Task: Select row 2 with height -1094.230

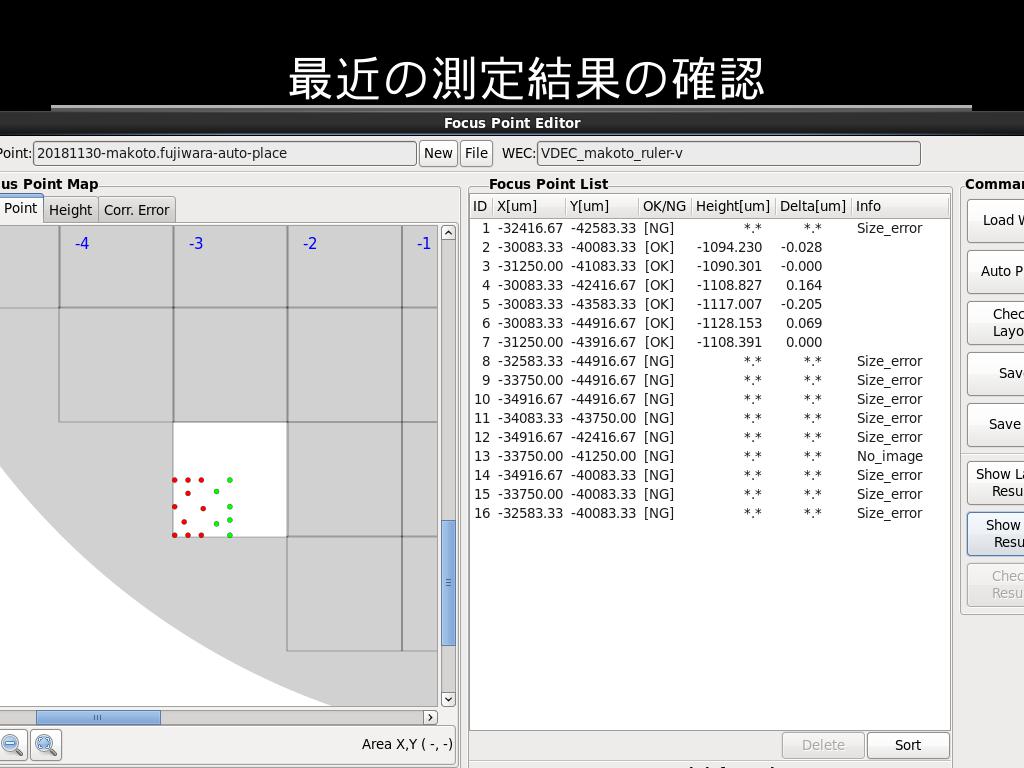Action: [709, 248]
